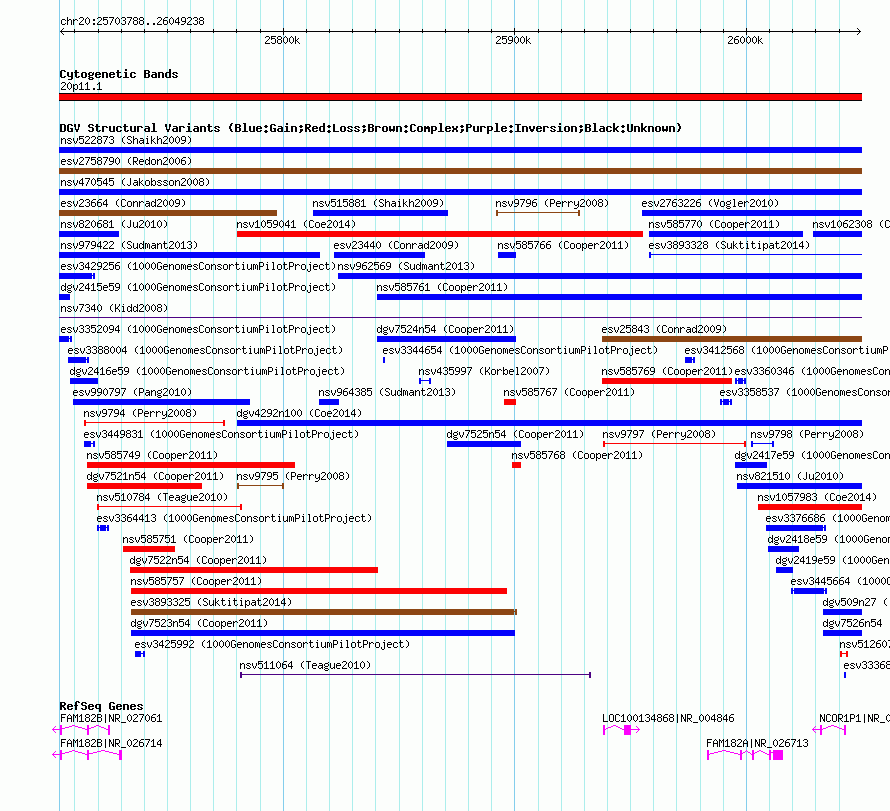The height and width of the screenshot is (811, 890).
Task: Click the esv23664 (Conrad2009) variant label
Action: 123,203
